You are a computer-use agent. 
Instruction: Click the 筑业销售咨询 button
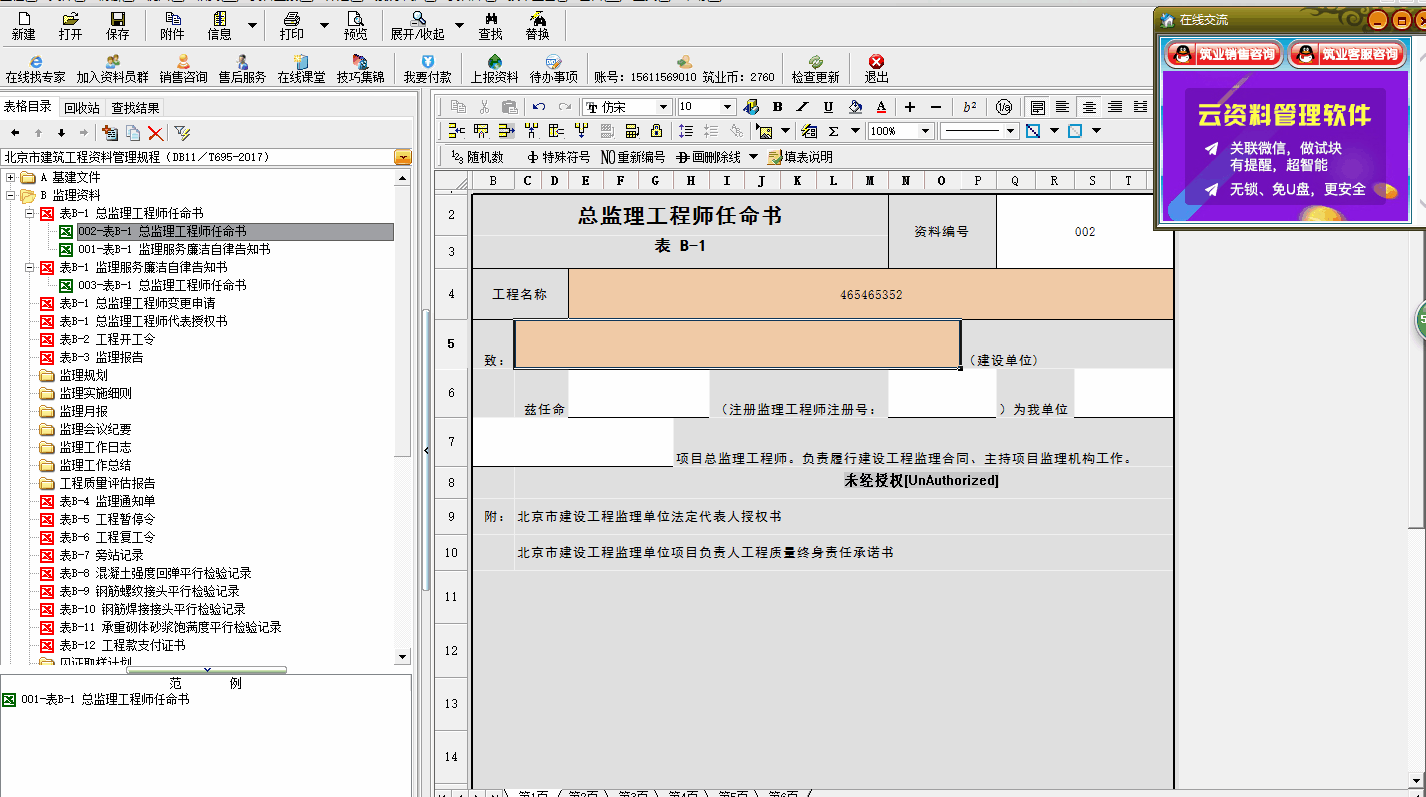pos(1223,54)
